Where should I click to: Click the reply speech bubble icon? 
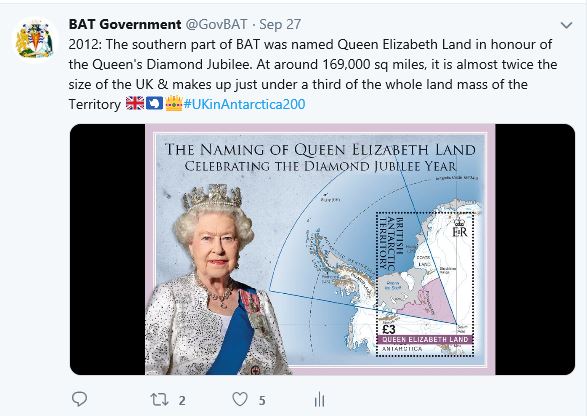tap(79, 399)
